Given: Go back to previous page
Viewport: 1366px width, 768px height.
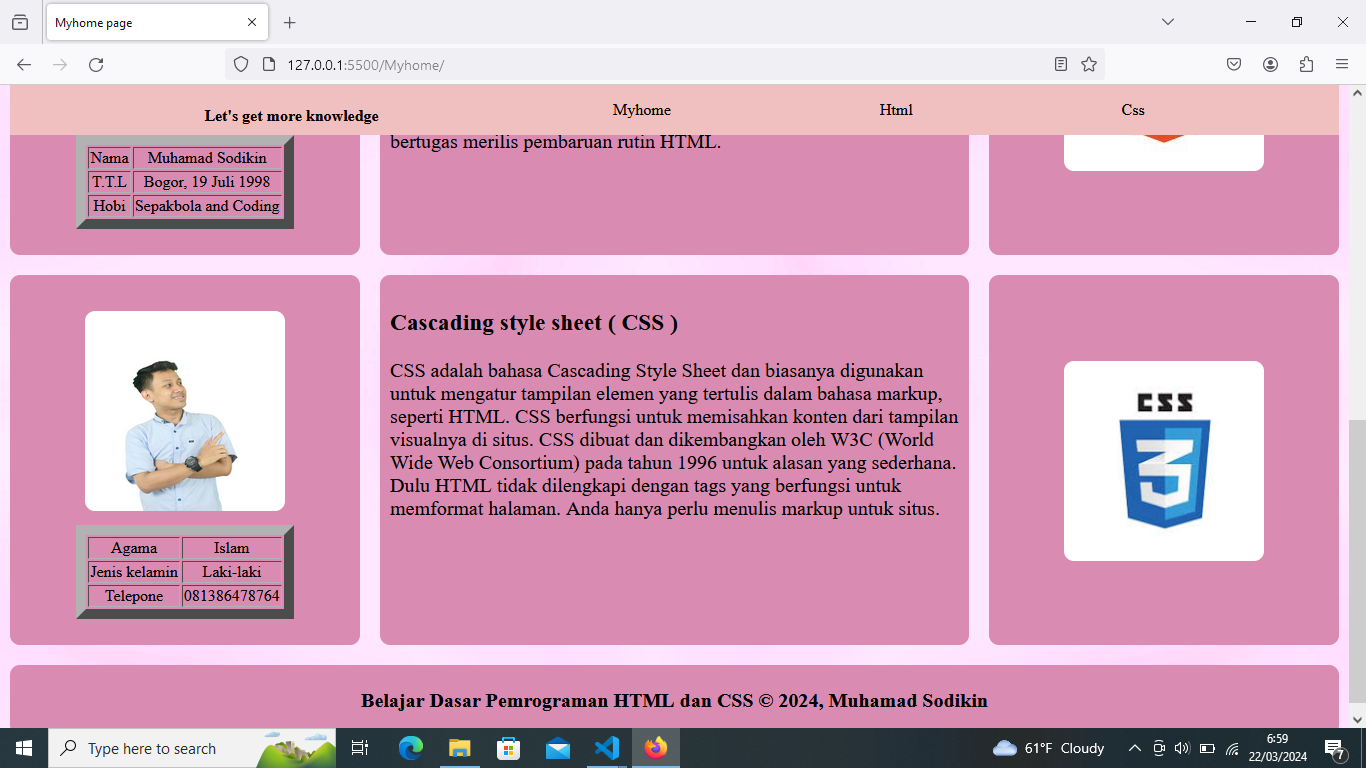Looking at the screenshot, I should point(24,65).
